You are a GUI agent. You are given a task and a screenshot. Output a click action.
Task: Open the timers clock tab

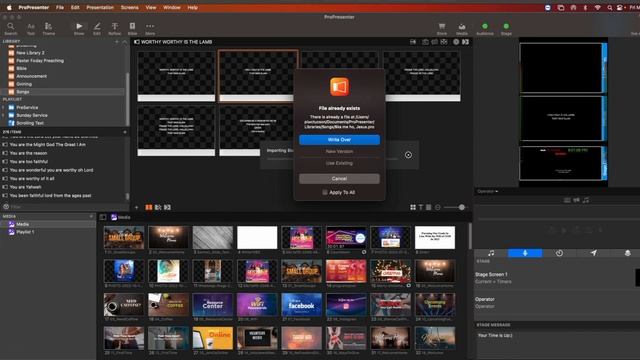(x=559, y=253)
